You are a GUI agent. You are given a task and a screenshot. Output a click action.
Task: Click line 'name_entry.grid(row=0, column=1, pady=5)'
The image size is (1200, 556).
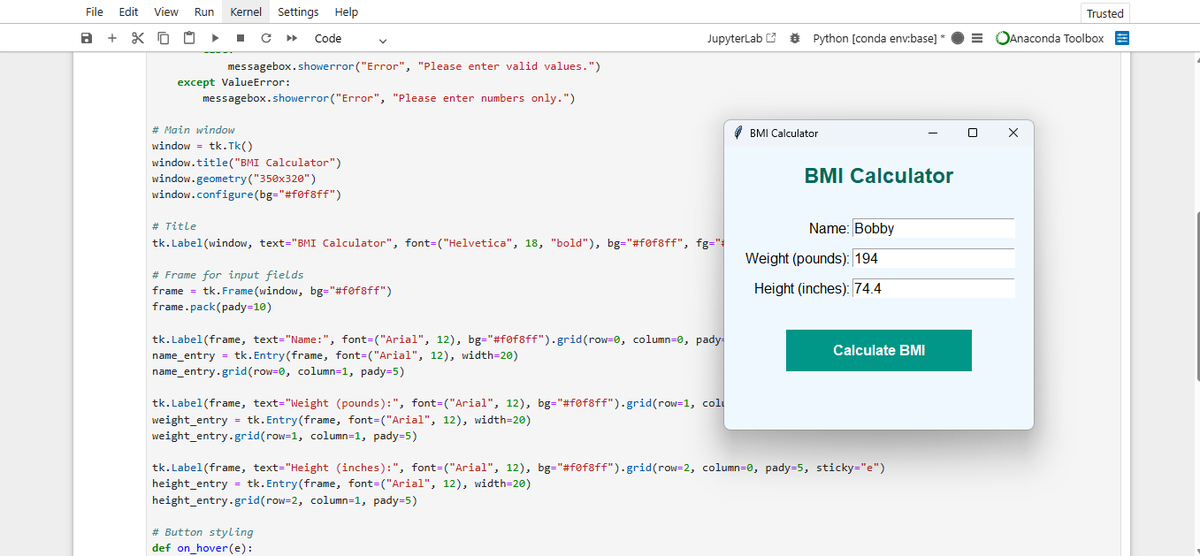pos(278,372)
